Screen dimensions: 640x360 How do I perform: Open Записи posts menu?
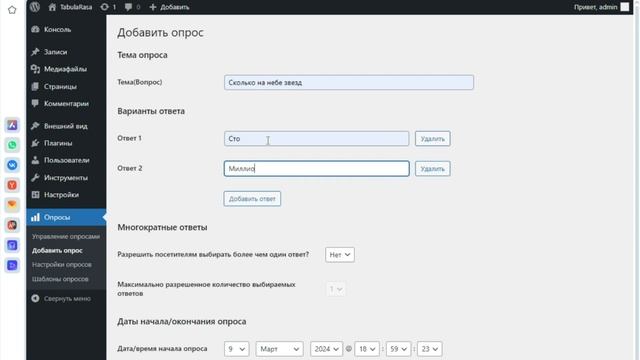(66, 52)
